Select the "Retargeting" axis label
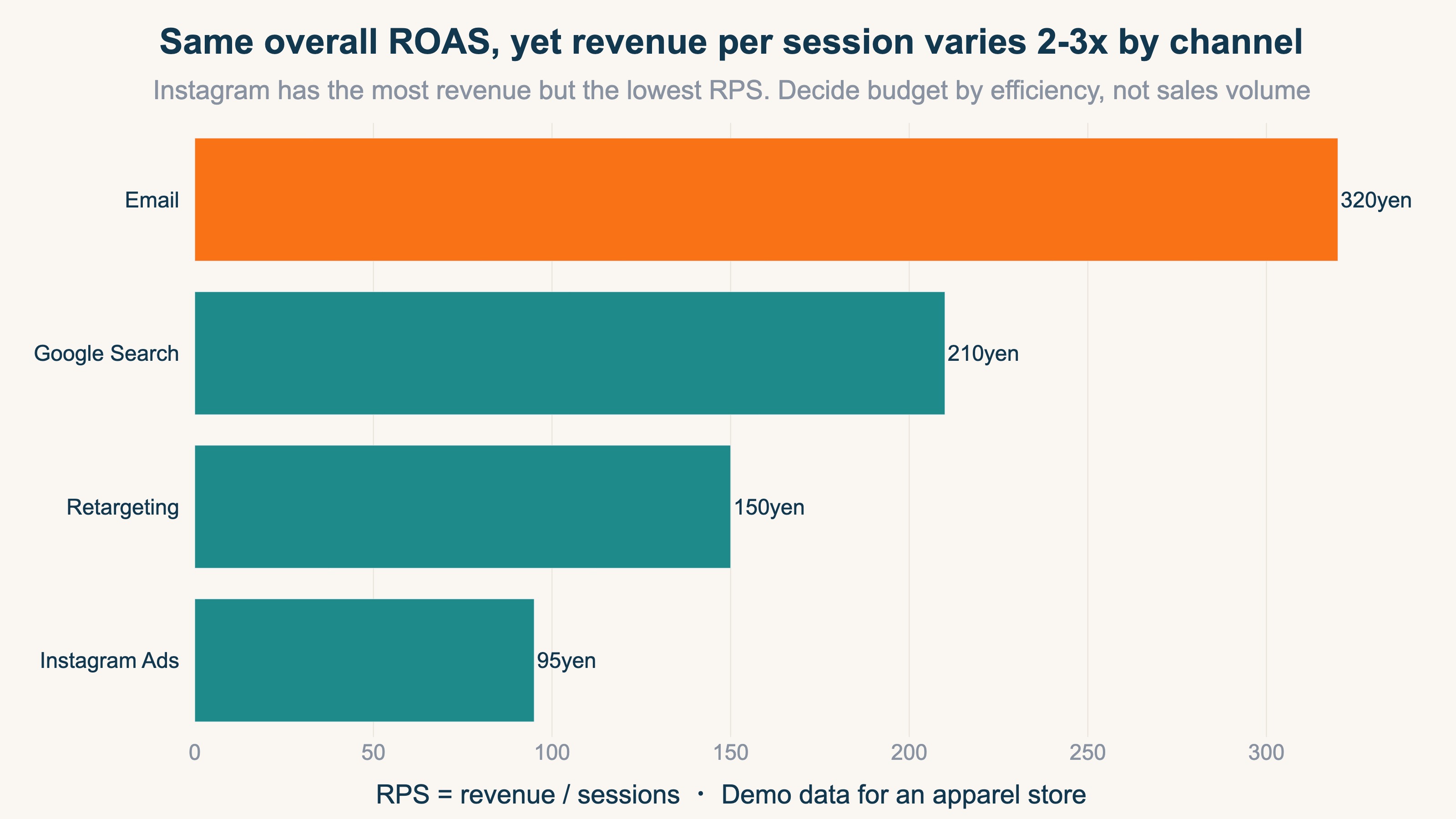The height and width of the screenshot is (819, 1456). [123, 508]
